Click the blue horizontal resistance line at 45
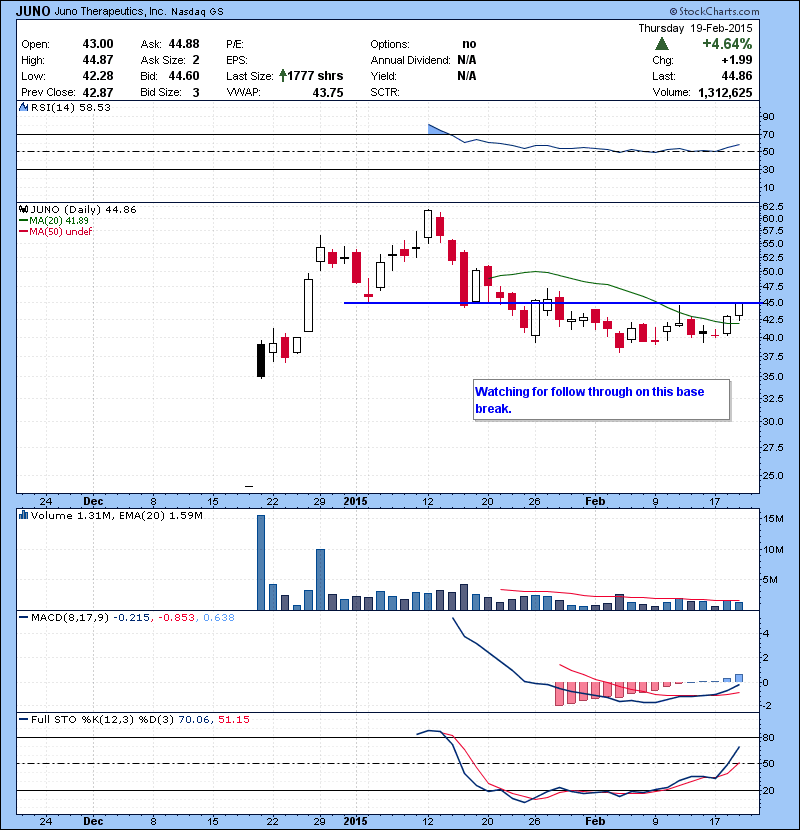The width and height of the screenshot is (800, 830). [x=552, y=303]
